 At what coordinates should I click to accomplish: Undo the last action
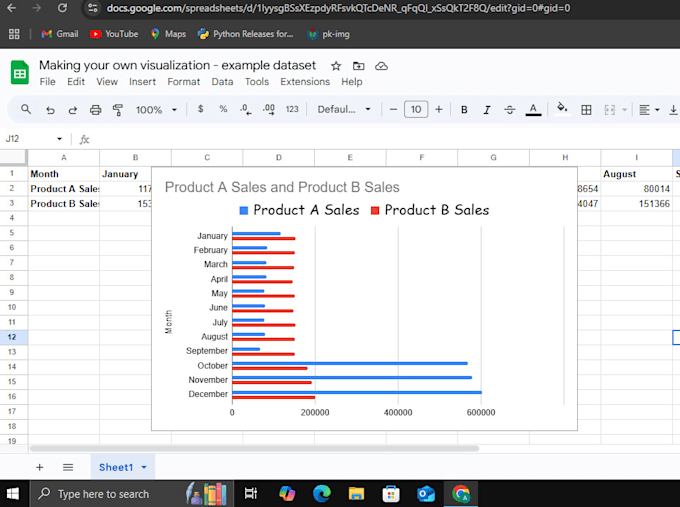50,110
